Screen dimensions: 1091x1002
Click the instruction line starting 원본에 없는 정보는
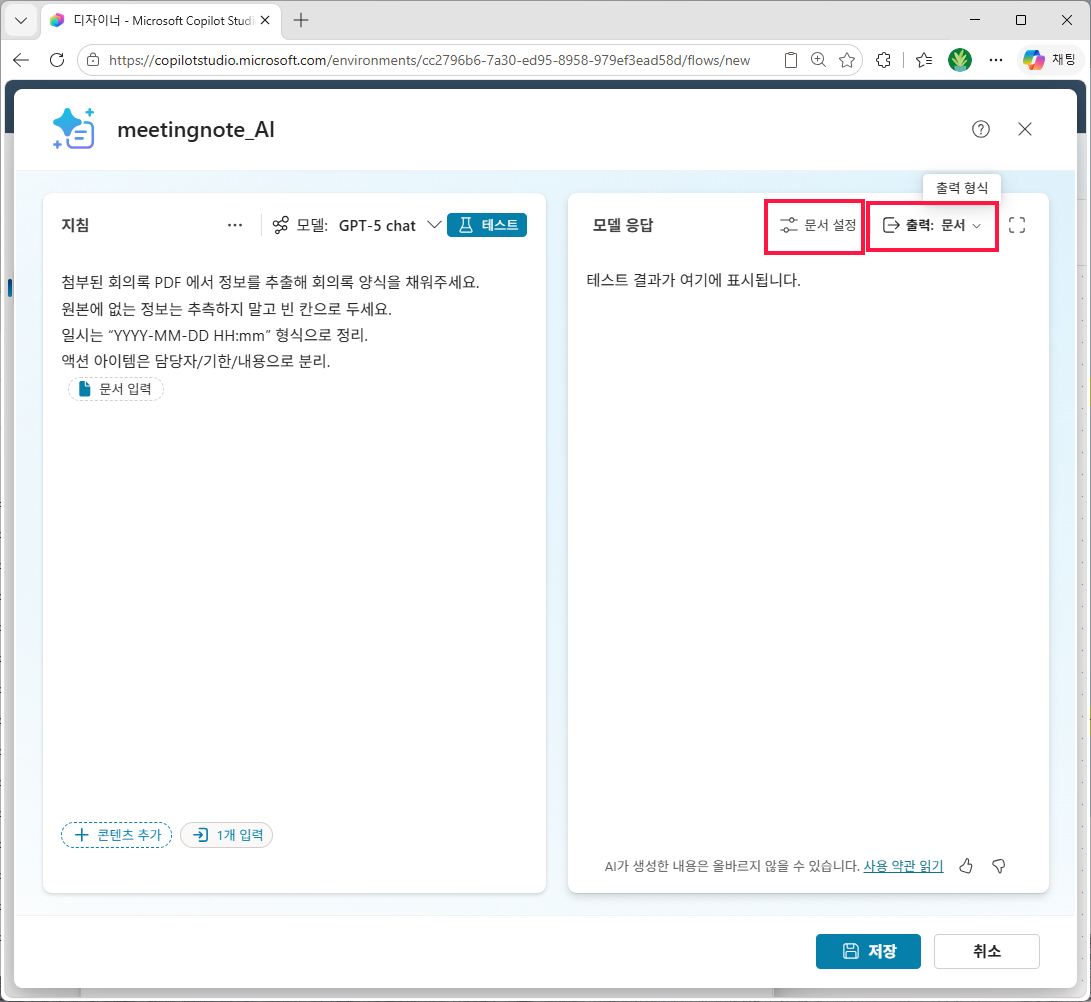[x=226, y=308]
